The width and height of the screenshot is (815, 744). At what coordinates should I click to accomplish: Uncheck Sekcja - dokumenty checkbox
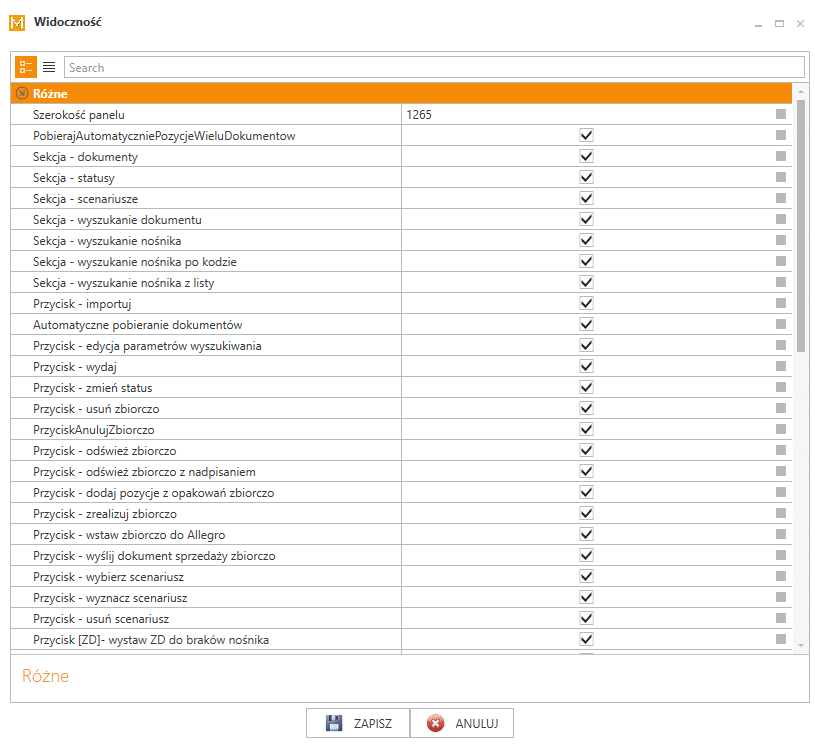click(x=586, y=156)
